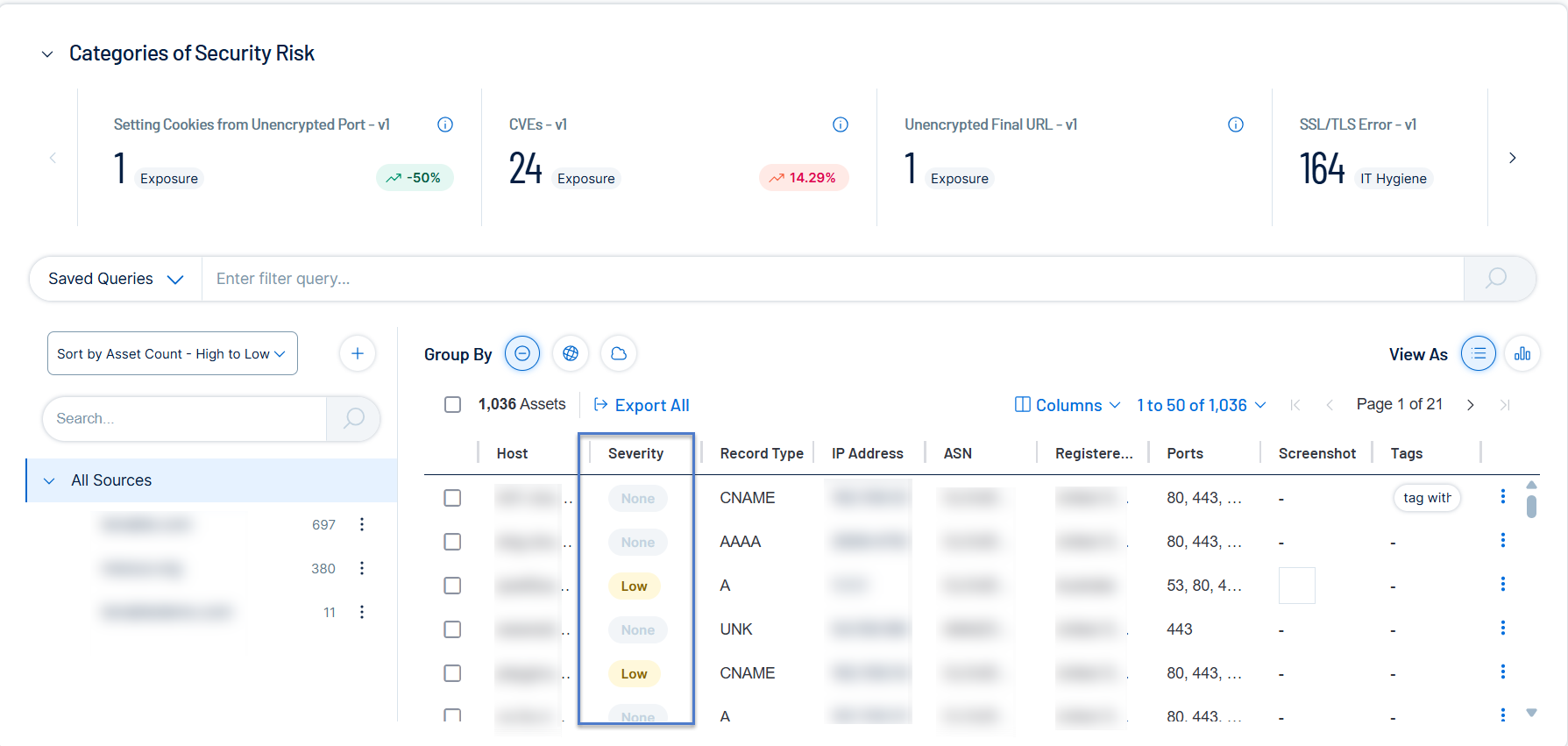
Task: Switch to chart view icon
Action: (x=1522, y=353)
